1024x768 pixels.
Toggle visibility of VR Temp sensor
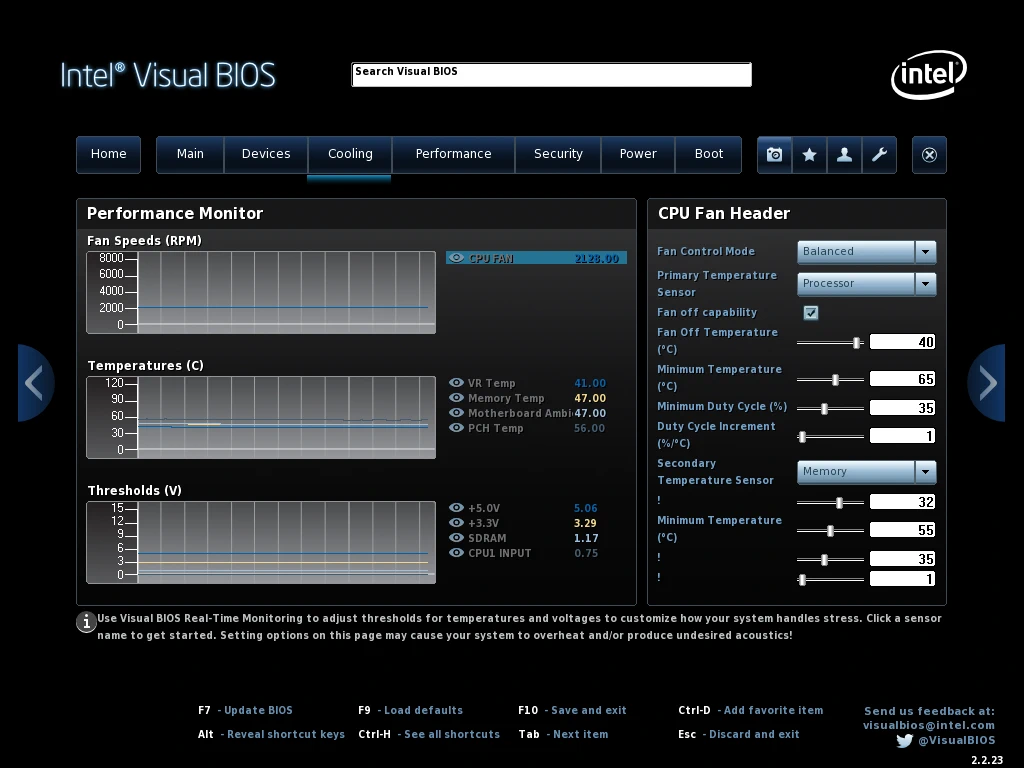tap(456, 383)
